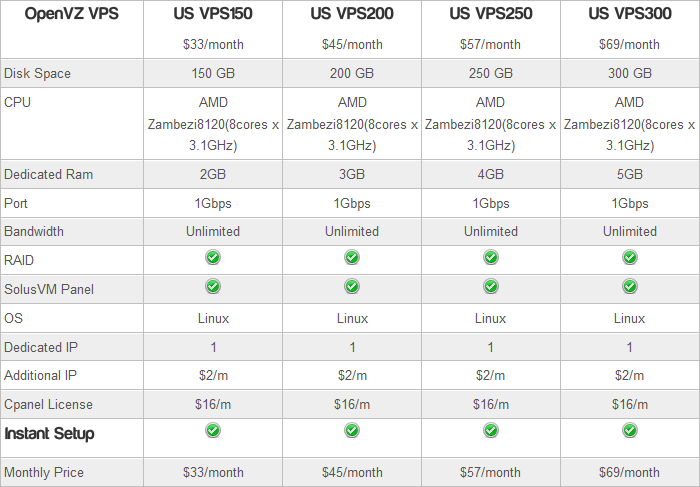The image size is (700, 487).
Task: Click SolusVM Panel checkmark under US VPS250
Action: click(490, 287)
